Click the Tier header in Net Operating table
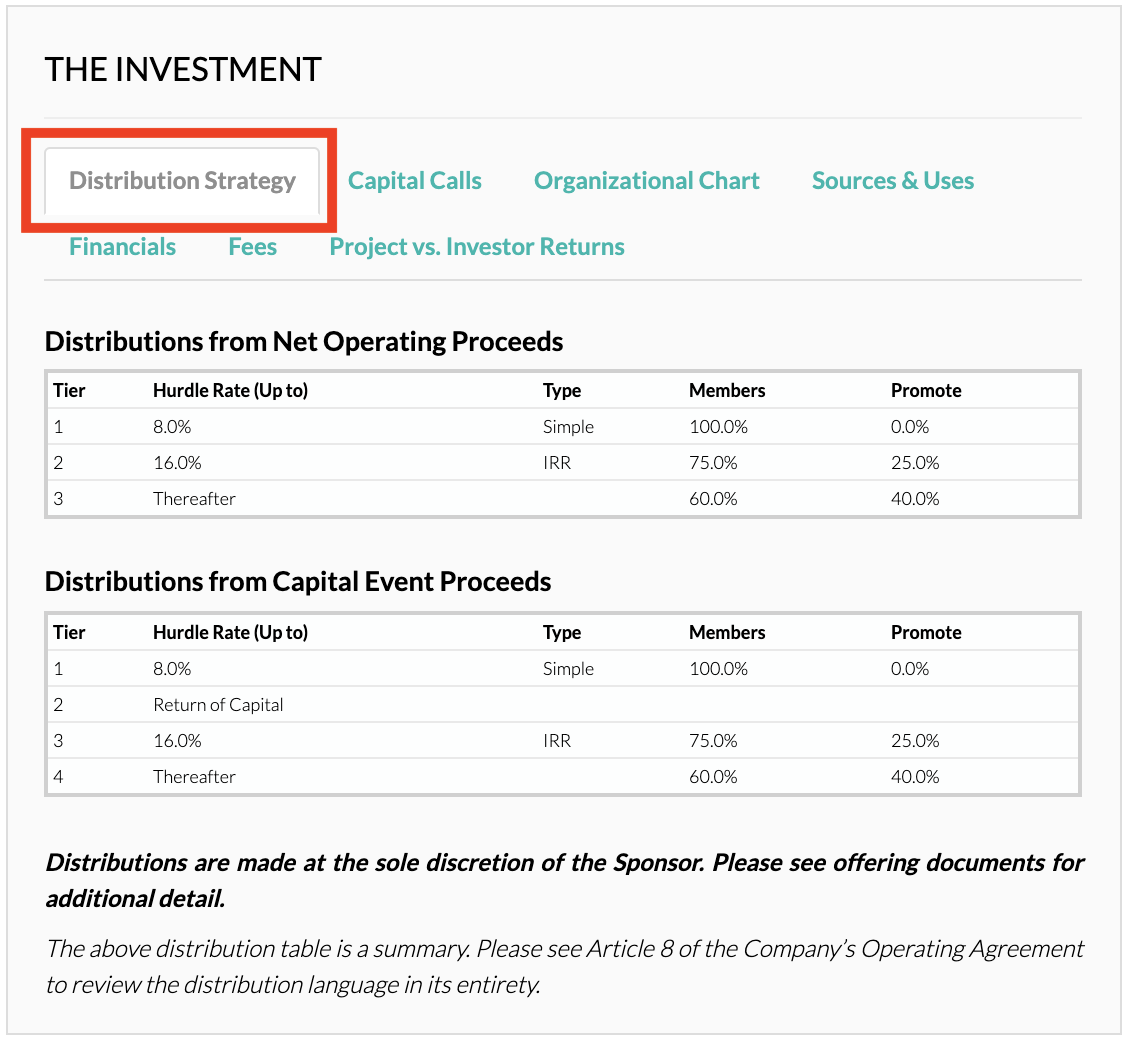The image size is (1126, 1039). 69,391
